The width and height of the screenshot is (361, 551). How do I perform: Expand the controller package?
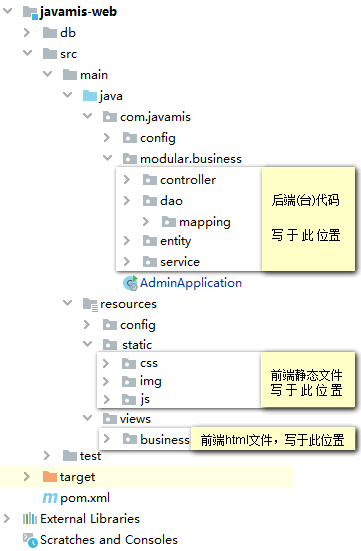(x=127, y=180)
